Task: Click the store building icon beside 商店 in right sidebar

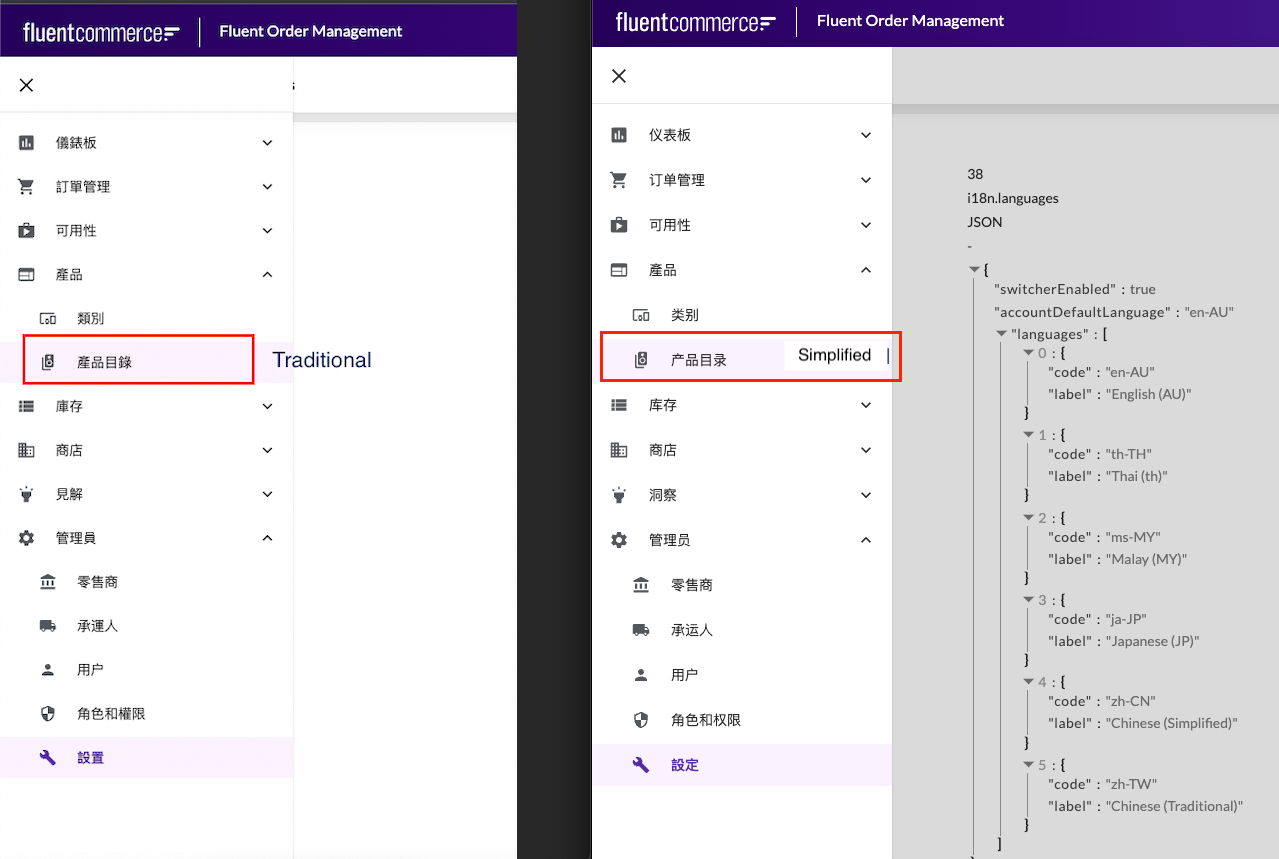Action: 619,450
